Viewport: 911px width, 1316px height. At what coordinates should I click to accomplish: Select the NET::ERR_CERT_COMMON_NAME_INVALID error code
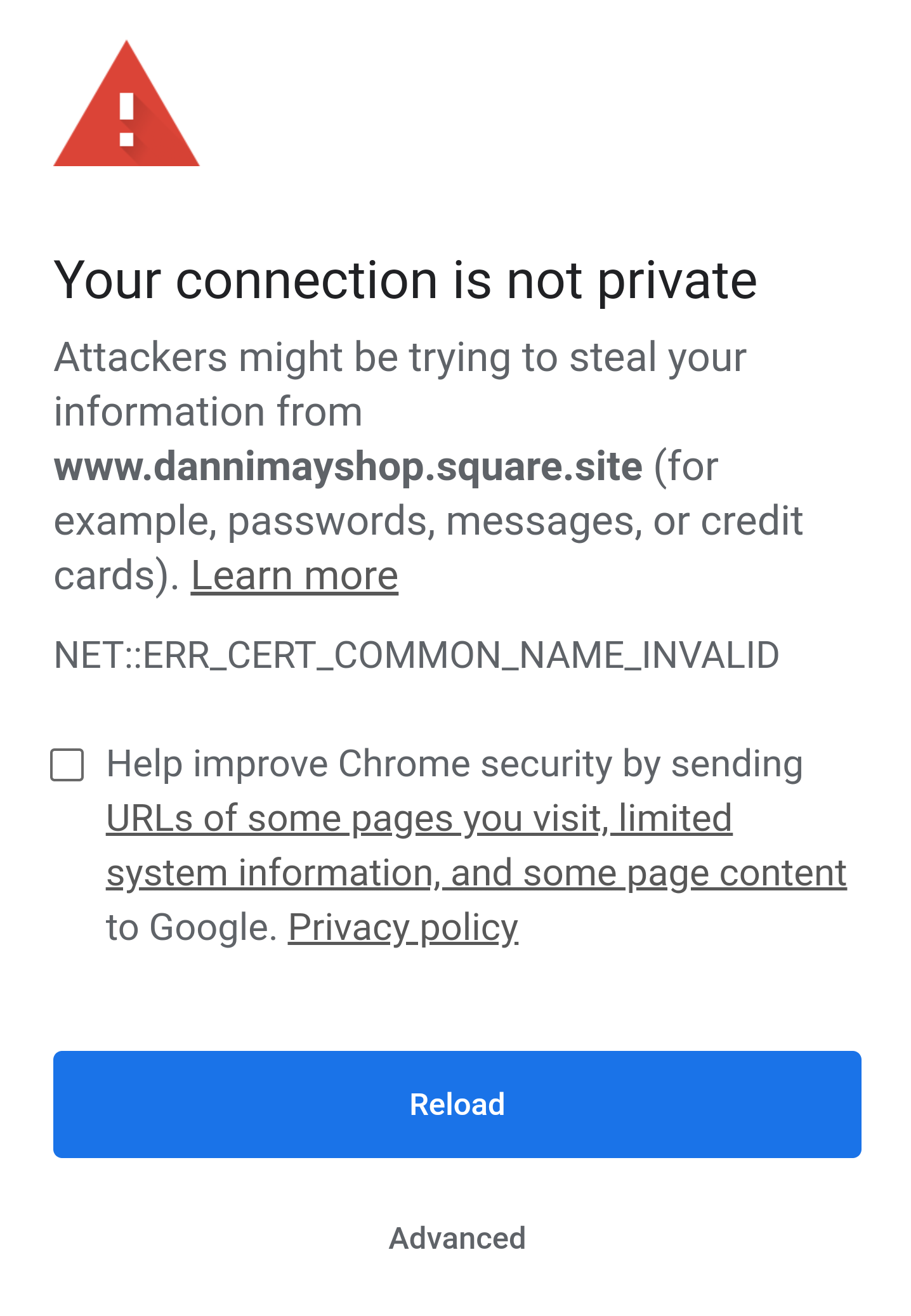pyautogui.click(x=416, y=656)
